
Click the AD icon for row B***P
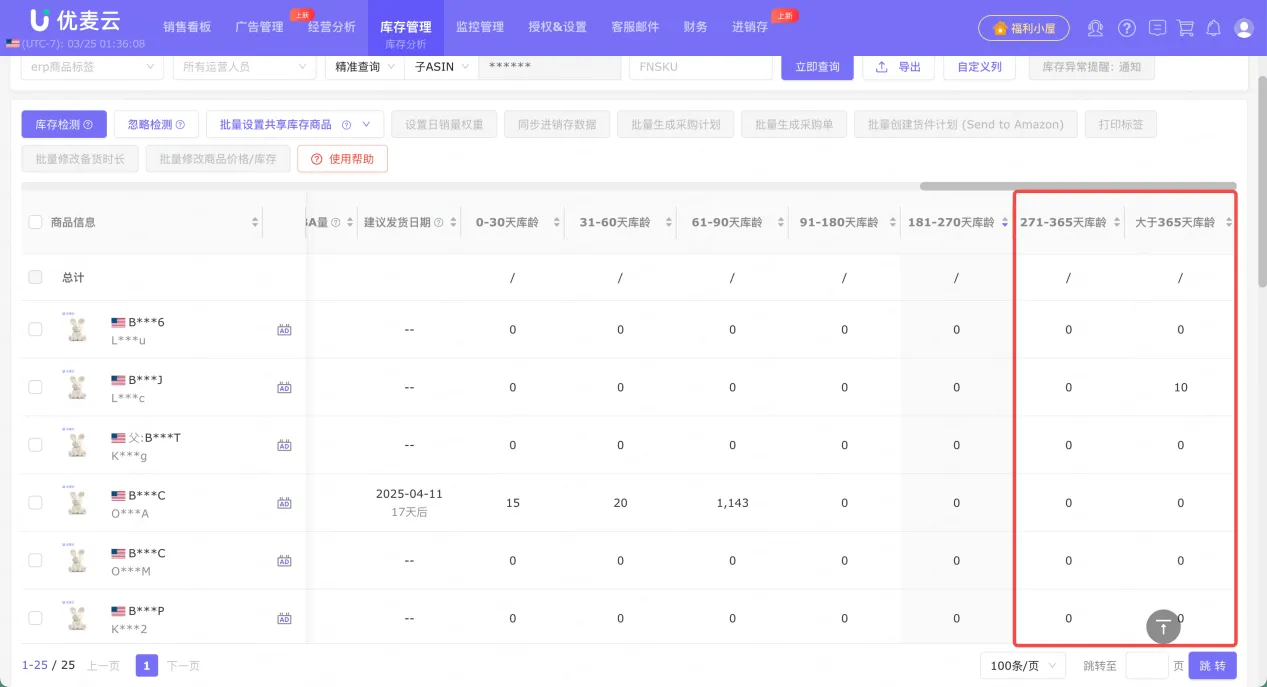click(x=284, y=619)
